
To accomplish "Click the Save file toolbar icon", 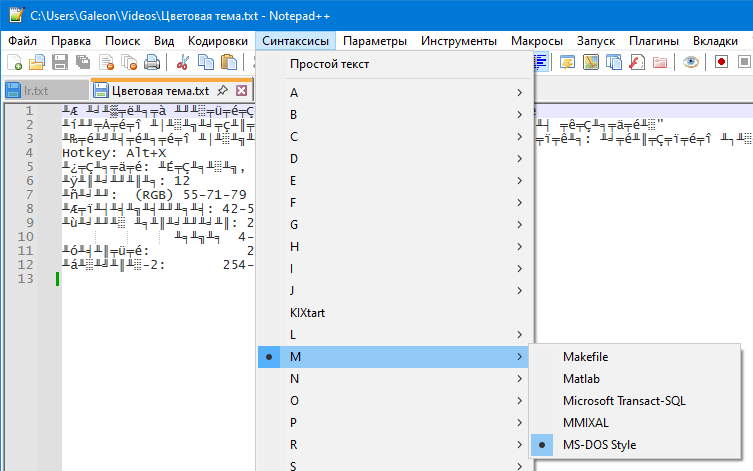I will 59,62.
